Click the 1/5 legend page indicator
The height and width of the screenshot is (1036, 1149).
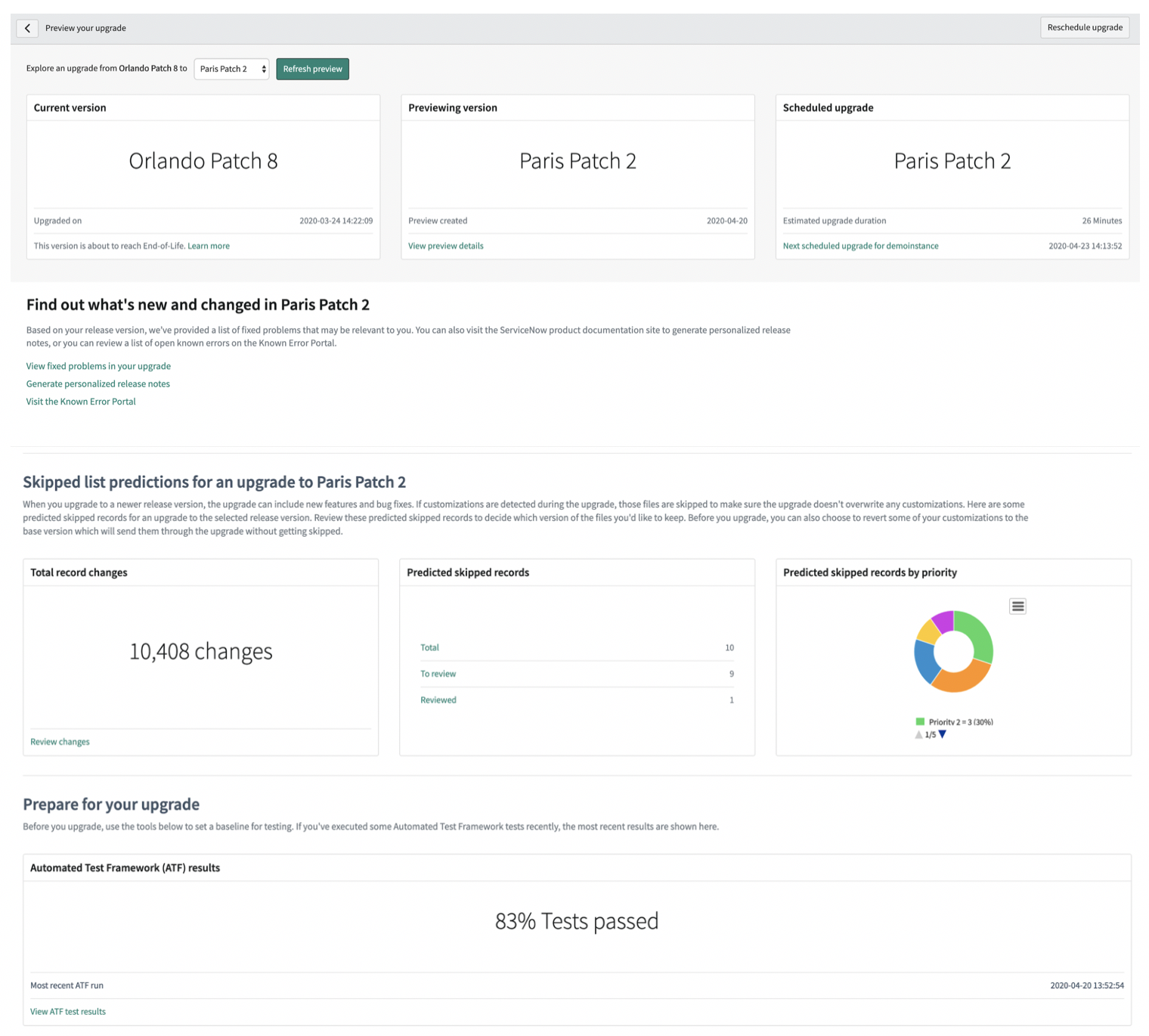931,735
